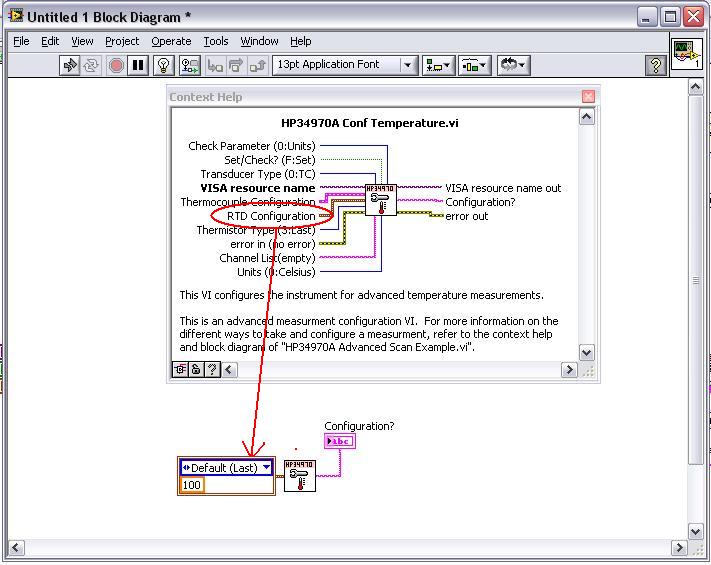Click the VISA resource name terminal label

pyautogui.click(x=258, y=188)
